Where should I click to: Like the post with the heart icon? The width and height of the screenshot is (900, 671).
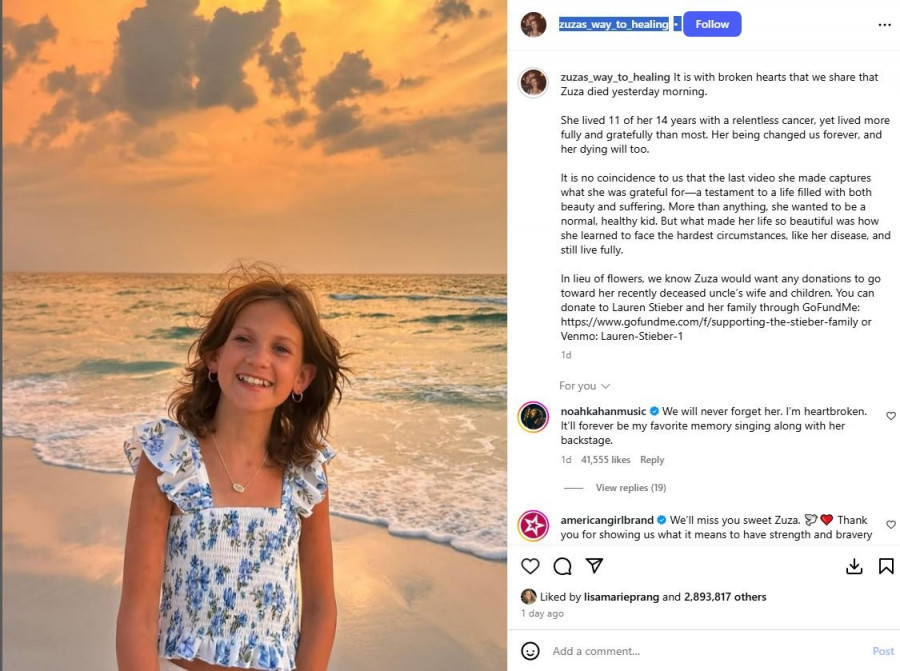point(530,566)
